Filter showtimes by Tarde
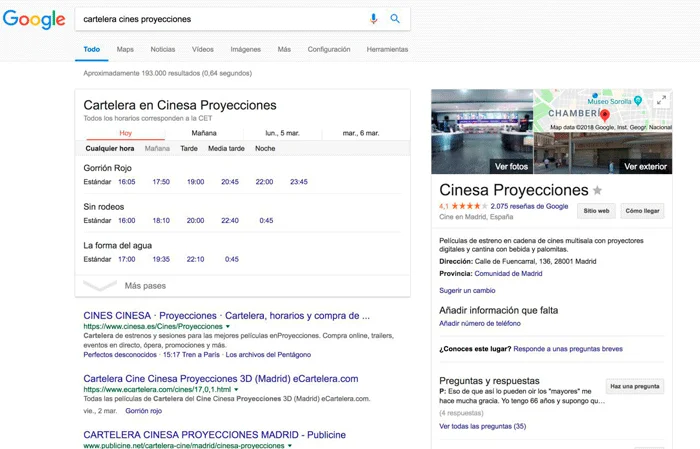Image resolution: width=700 pixels, height=449 pixels. point(189,148)
